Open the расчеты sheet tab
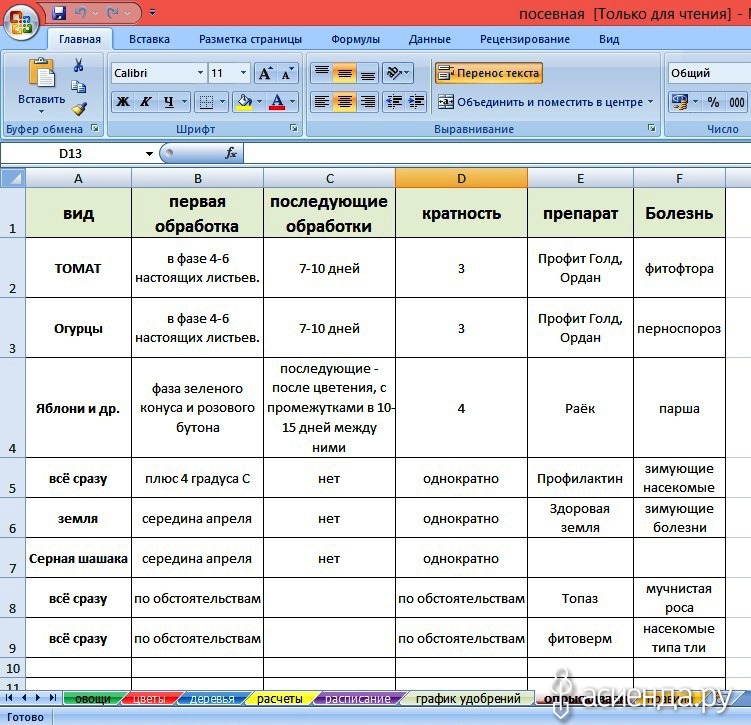This screenshot has height=725, width=751. click(279, 698)
